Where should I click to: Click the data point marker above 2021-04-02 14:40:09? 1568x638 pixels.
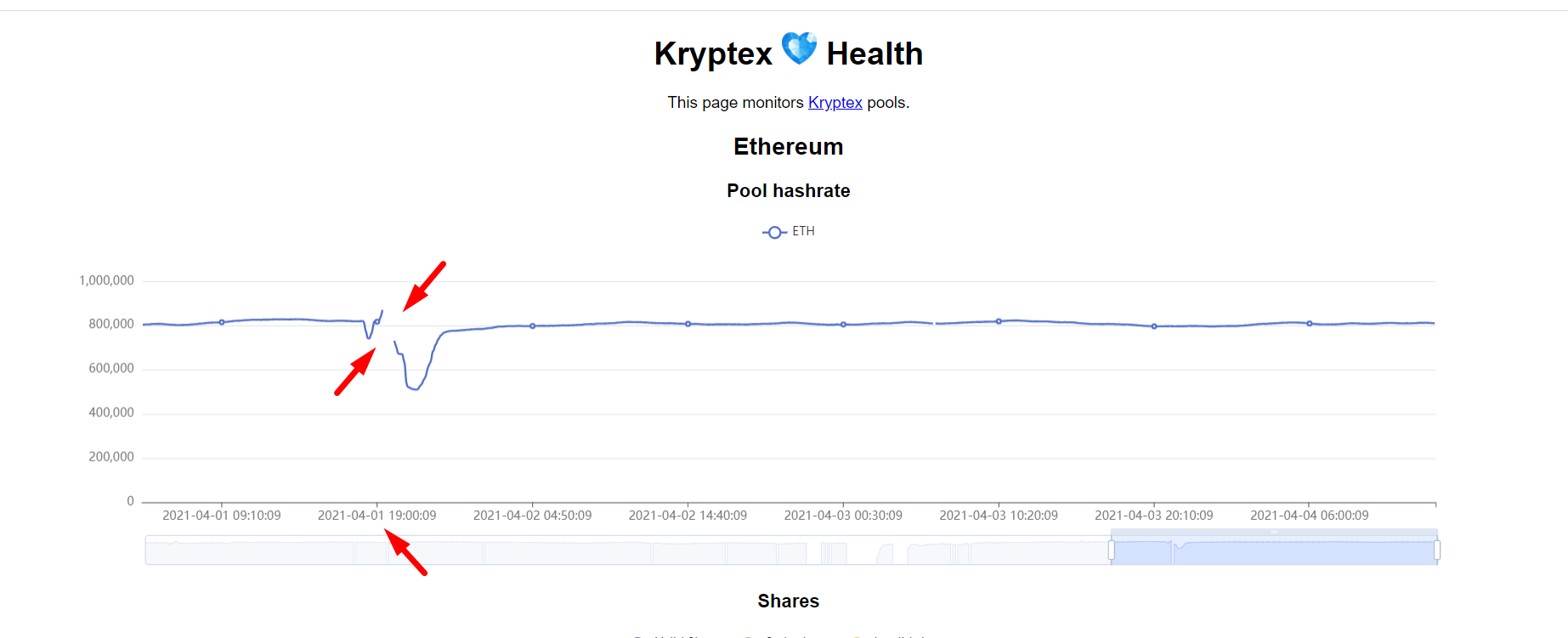(688, 324)
